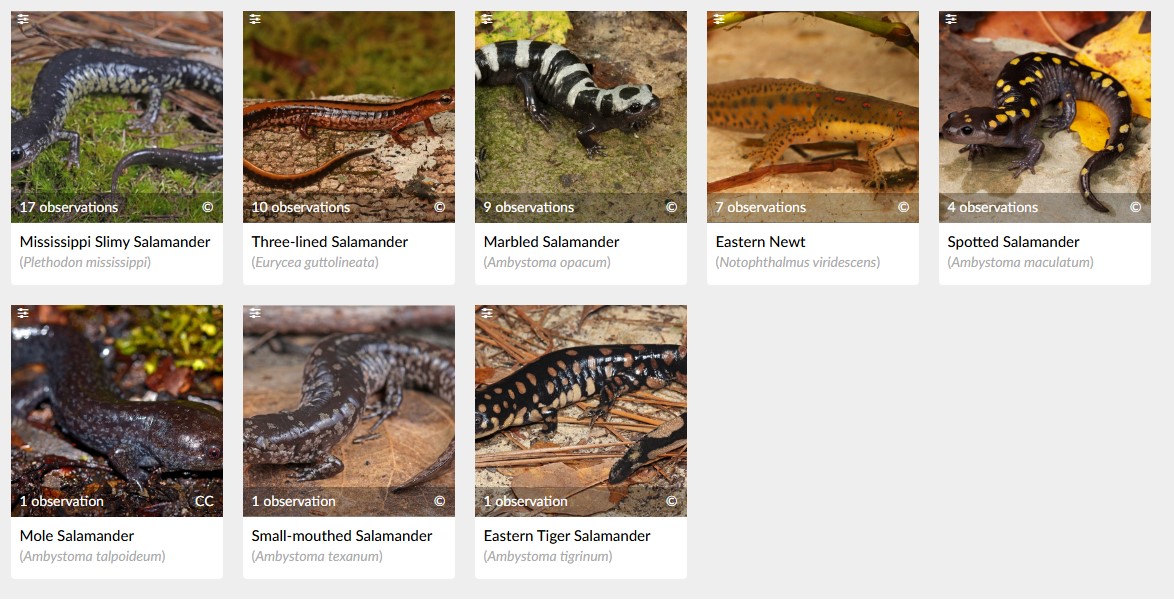Click copyright symbol on Eastern Newt photo

click(904, 207)
